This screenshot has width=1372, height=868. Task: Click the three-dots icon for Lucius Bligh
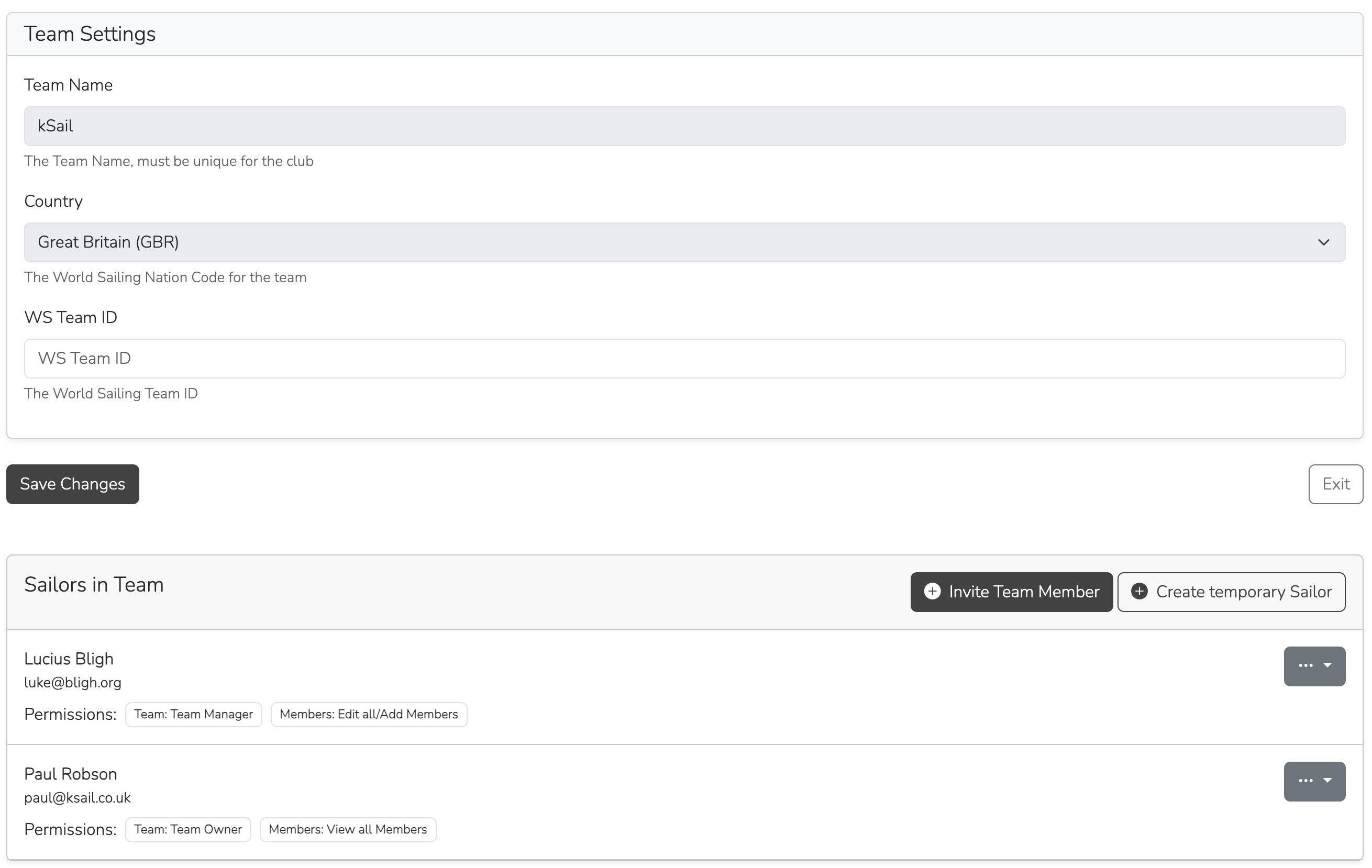pos(1305,666)
